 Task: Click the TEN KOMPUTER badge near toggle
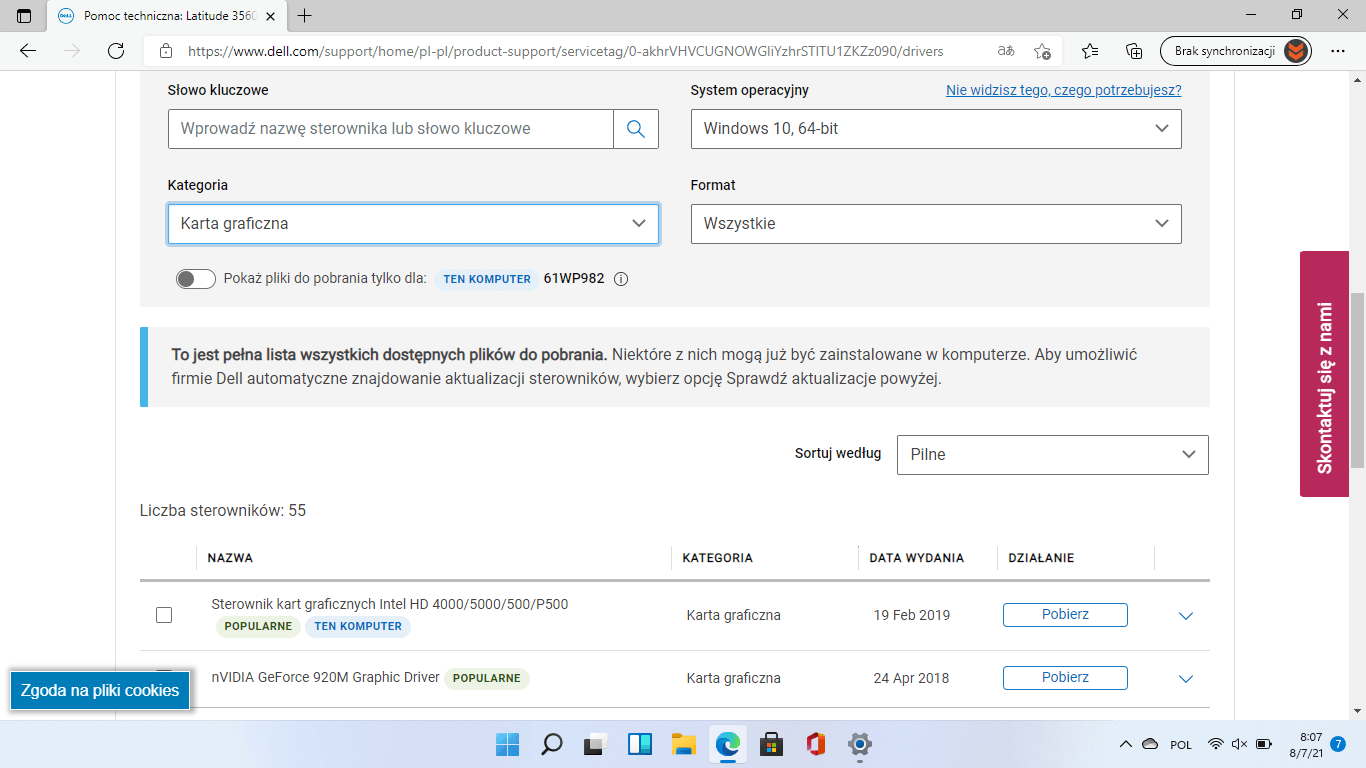(x=487, y=279)
